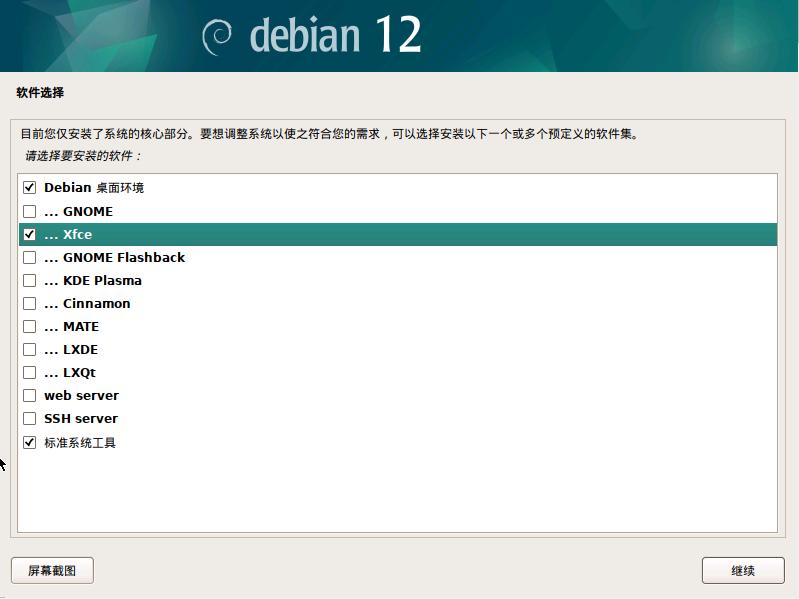Click the 屏幕截图 button

pos(52,570)
